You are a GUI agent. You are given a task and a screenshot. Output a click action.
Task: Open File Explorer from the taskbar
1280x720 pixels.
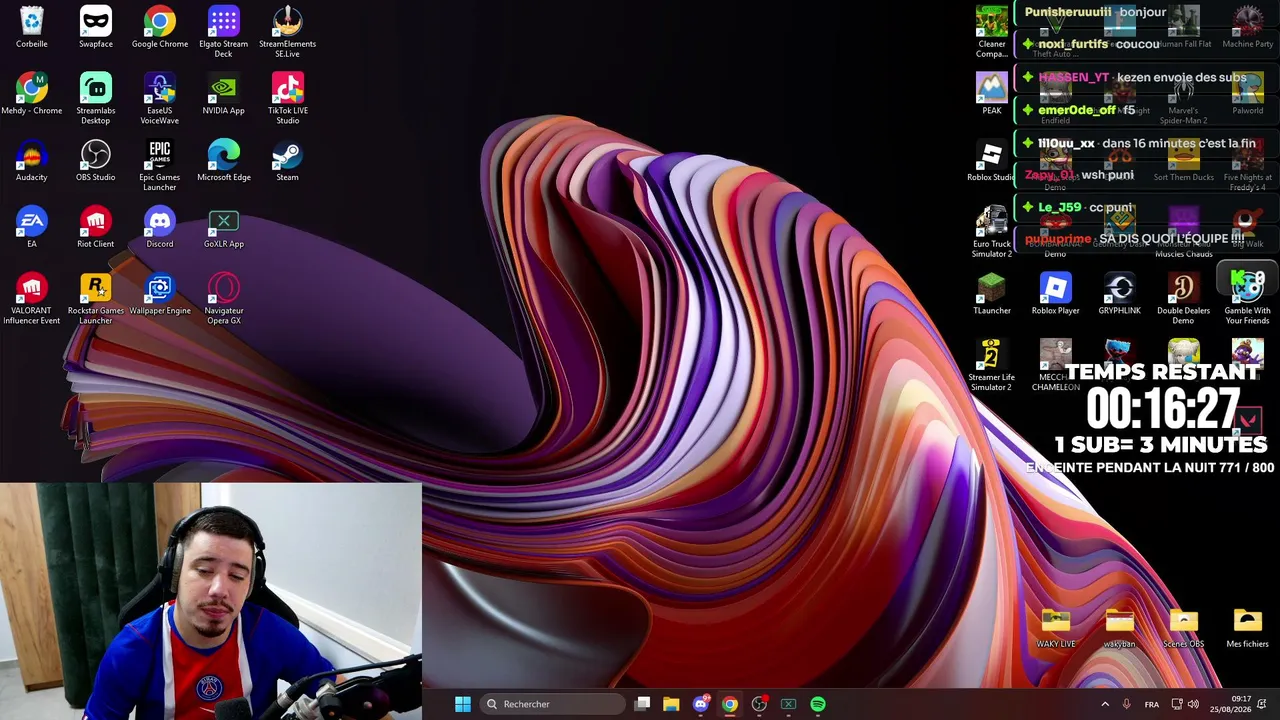(x=671, y=704)
